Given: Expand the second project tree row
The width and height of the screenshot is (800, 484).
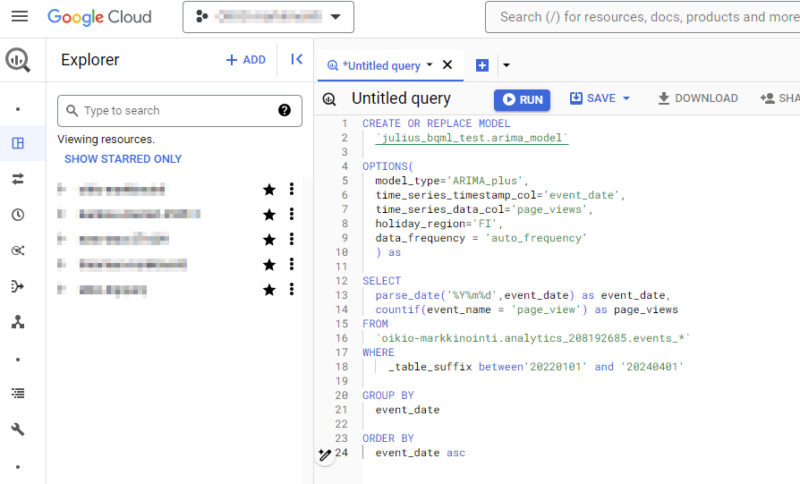Looking at the screenshot, I should click(x=61, y=214).
